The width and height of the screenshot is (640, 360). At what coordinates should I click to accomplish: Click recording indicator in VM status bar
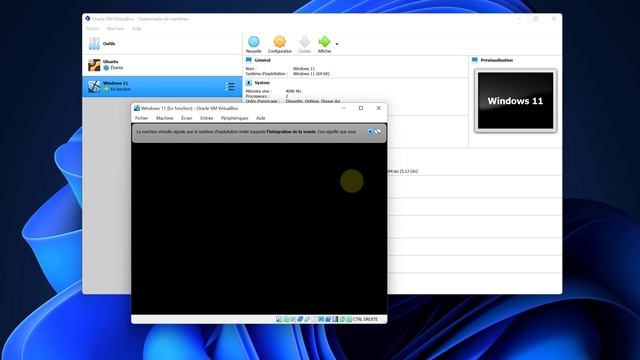point(327,319)
